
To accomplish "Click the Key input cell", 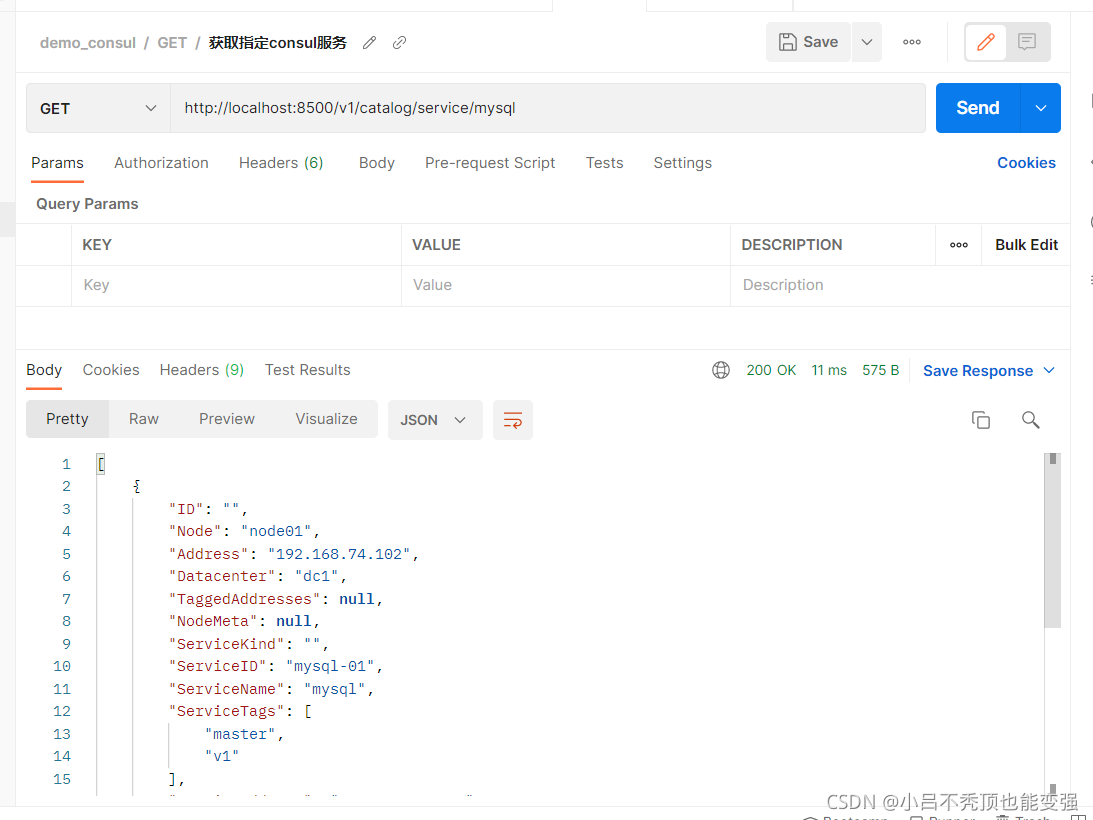I will coord(236,285).
